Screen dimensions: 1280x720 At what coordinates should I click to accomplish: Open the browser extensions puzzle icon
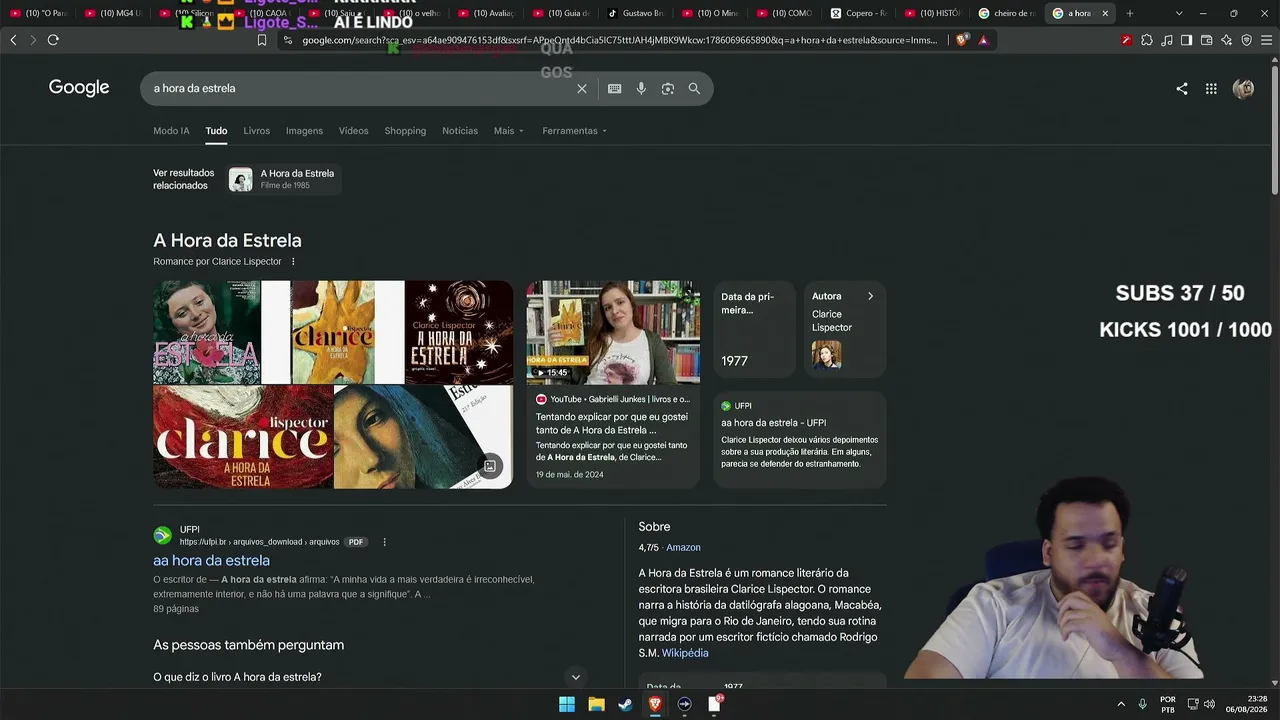click(1146, 40)
